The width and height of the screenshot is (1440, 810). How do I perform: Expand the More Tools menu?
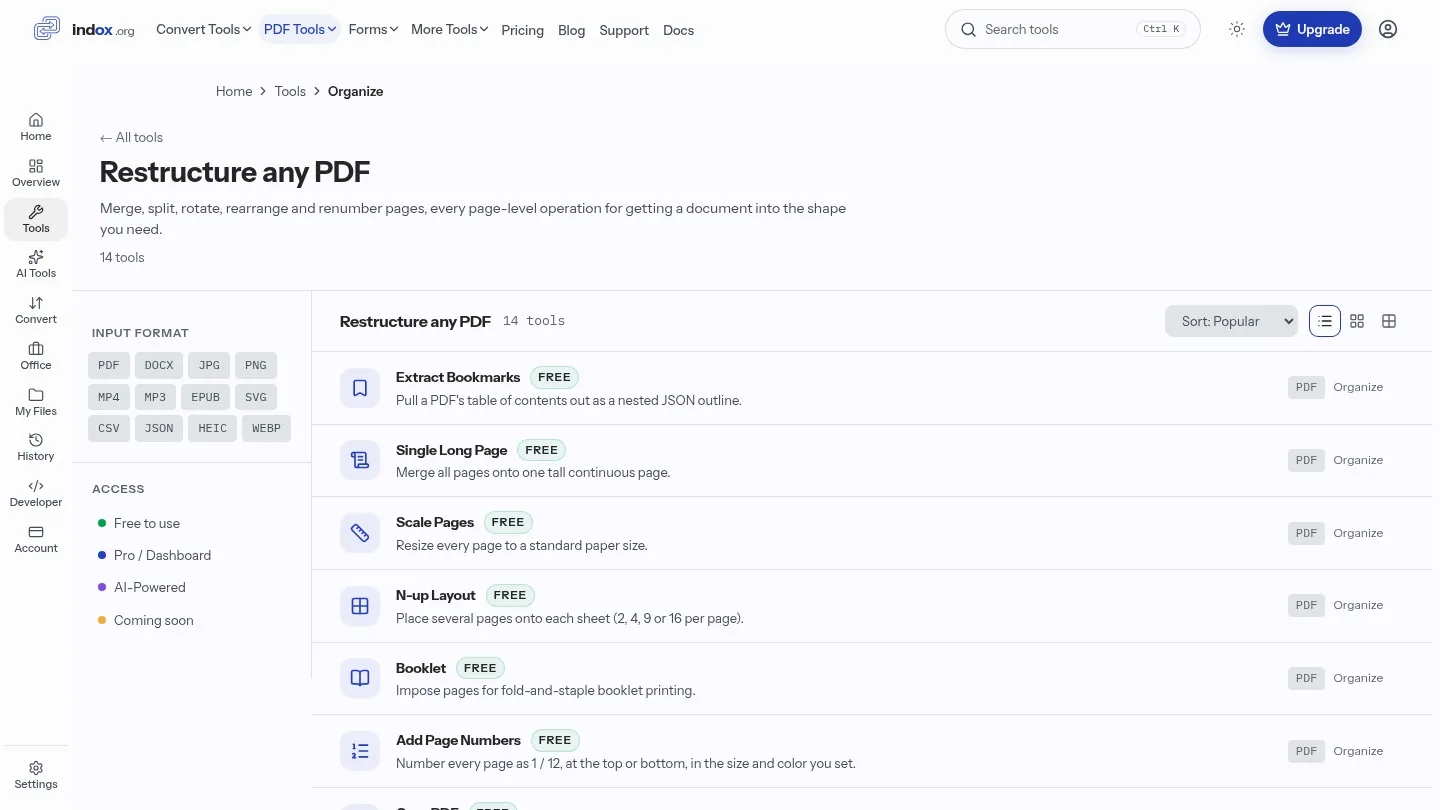[449, 29]
